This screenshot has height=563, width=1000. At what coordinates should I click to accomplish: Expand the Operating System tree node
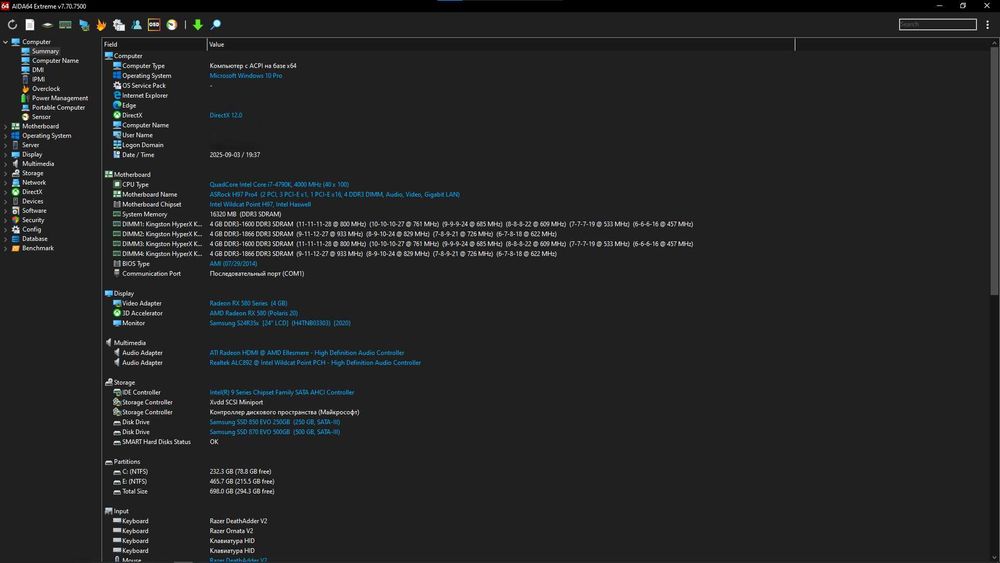coord(6,136)
